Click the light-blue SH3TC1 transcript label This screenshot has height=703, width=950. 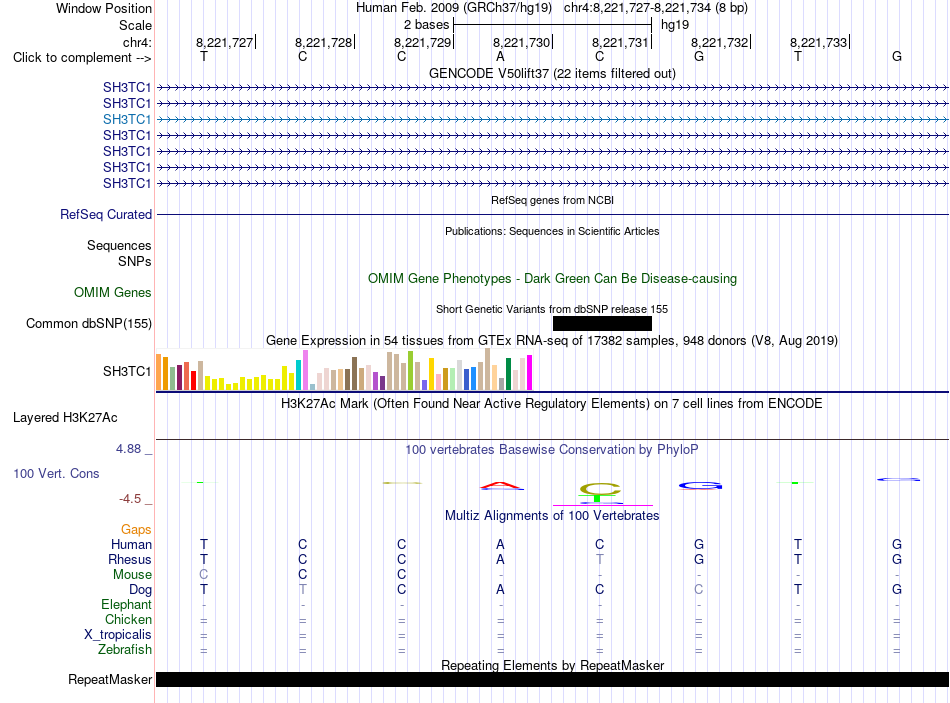pyautogui.click(x=127, y=119)
